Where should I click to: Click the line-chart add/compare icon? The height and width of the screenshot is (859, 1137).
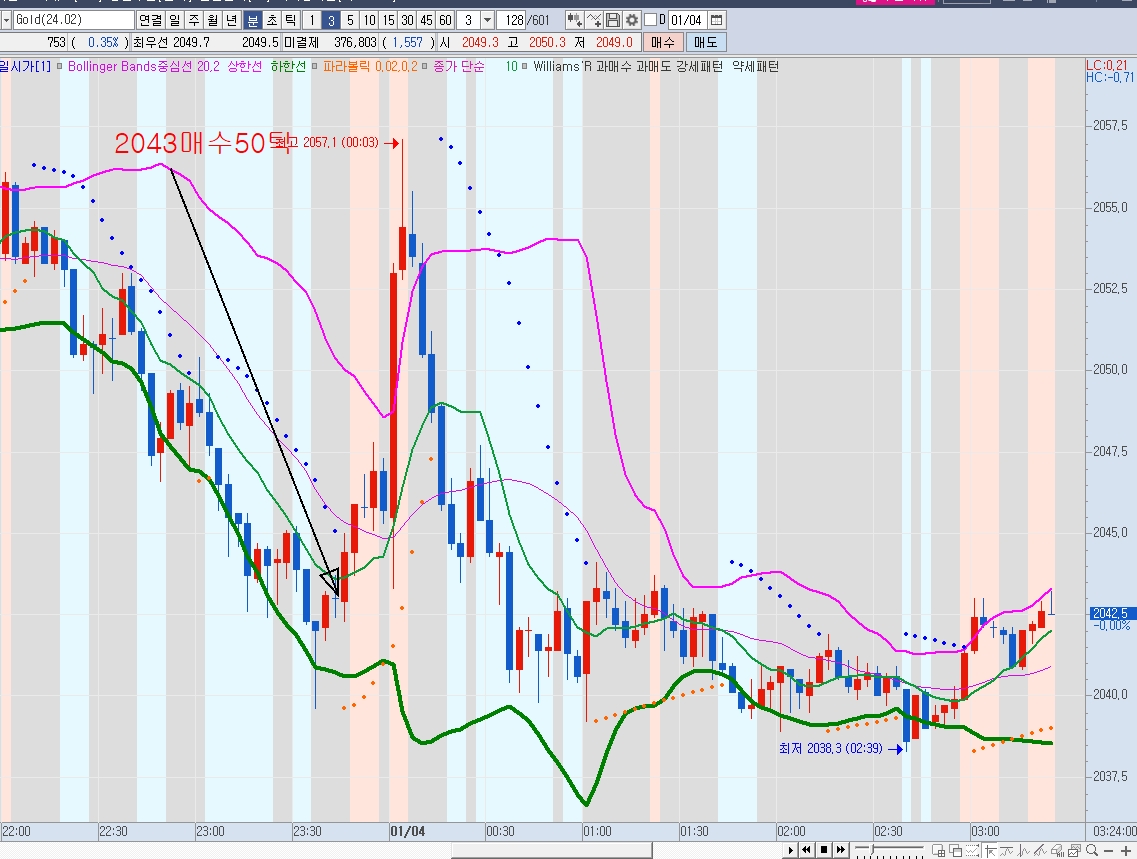594,20
